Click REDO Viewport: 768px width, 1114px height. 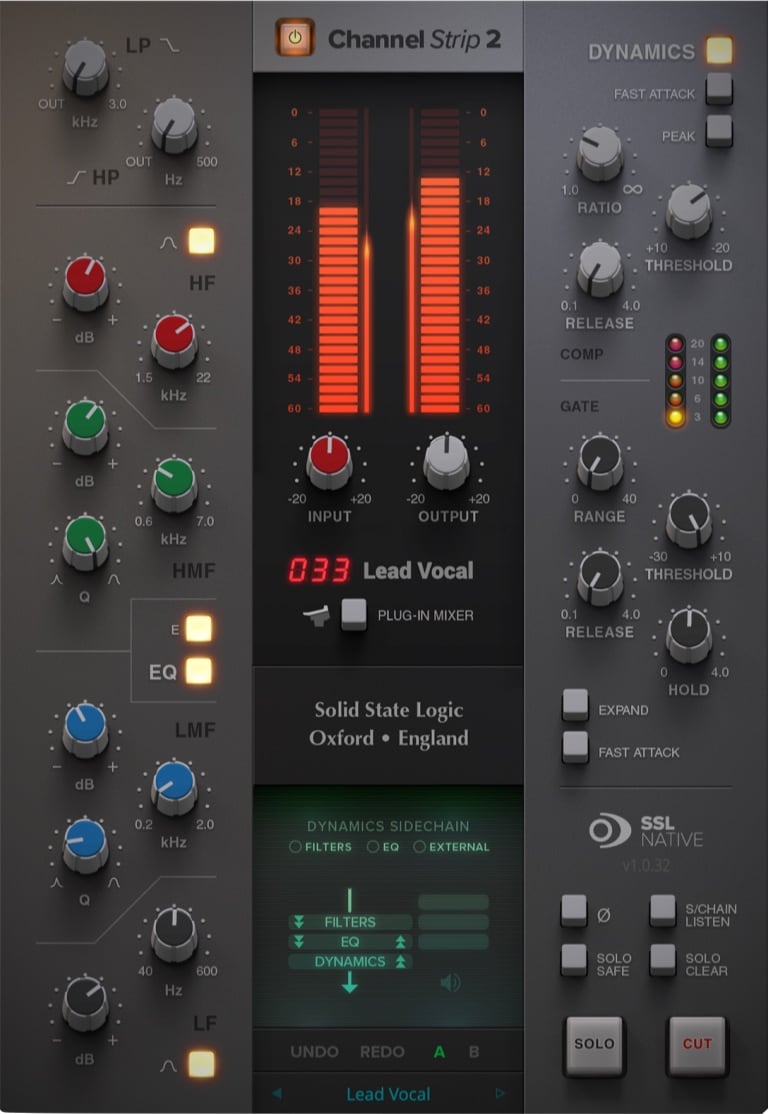[382, 1051]
